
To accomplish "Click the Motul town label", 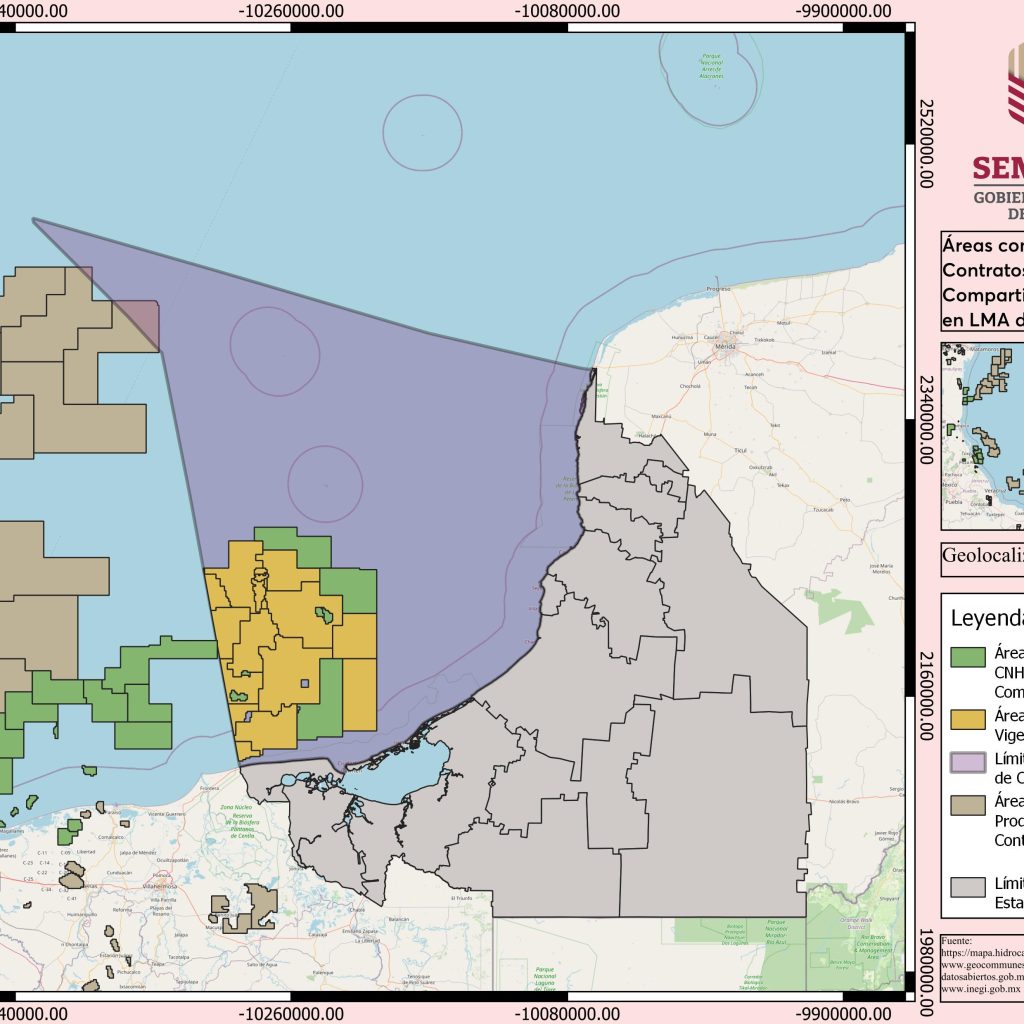I will (x=783, y=323).
